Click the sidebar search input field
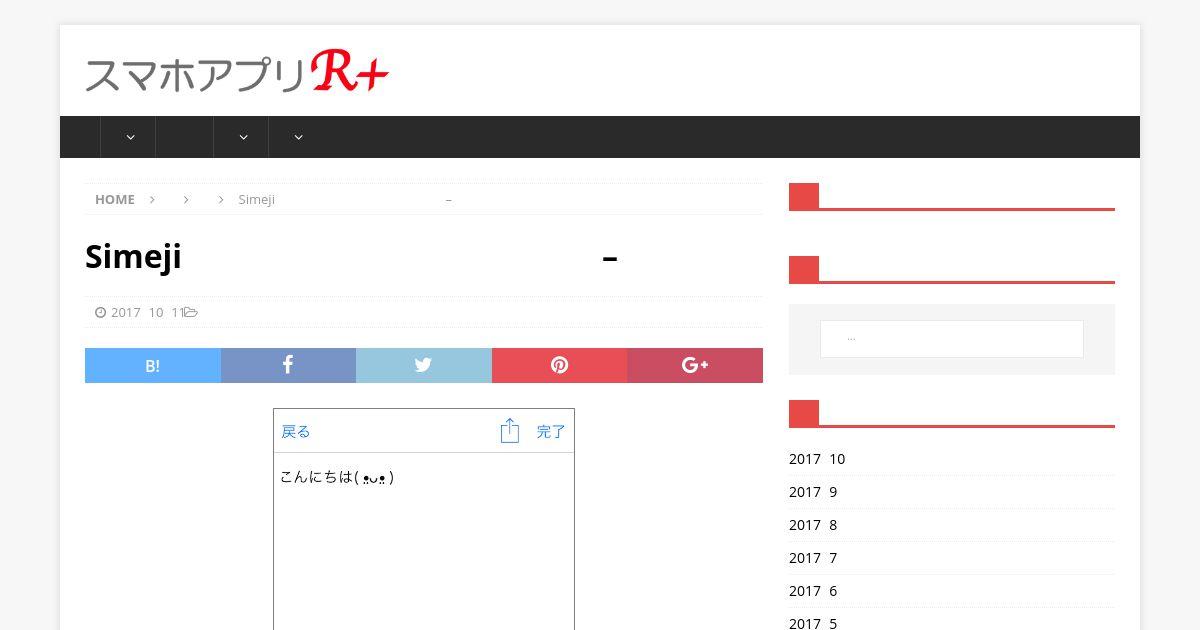1200x630 pixels. tap(952, 339)
